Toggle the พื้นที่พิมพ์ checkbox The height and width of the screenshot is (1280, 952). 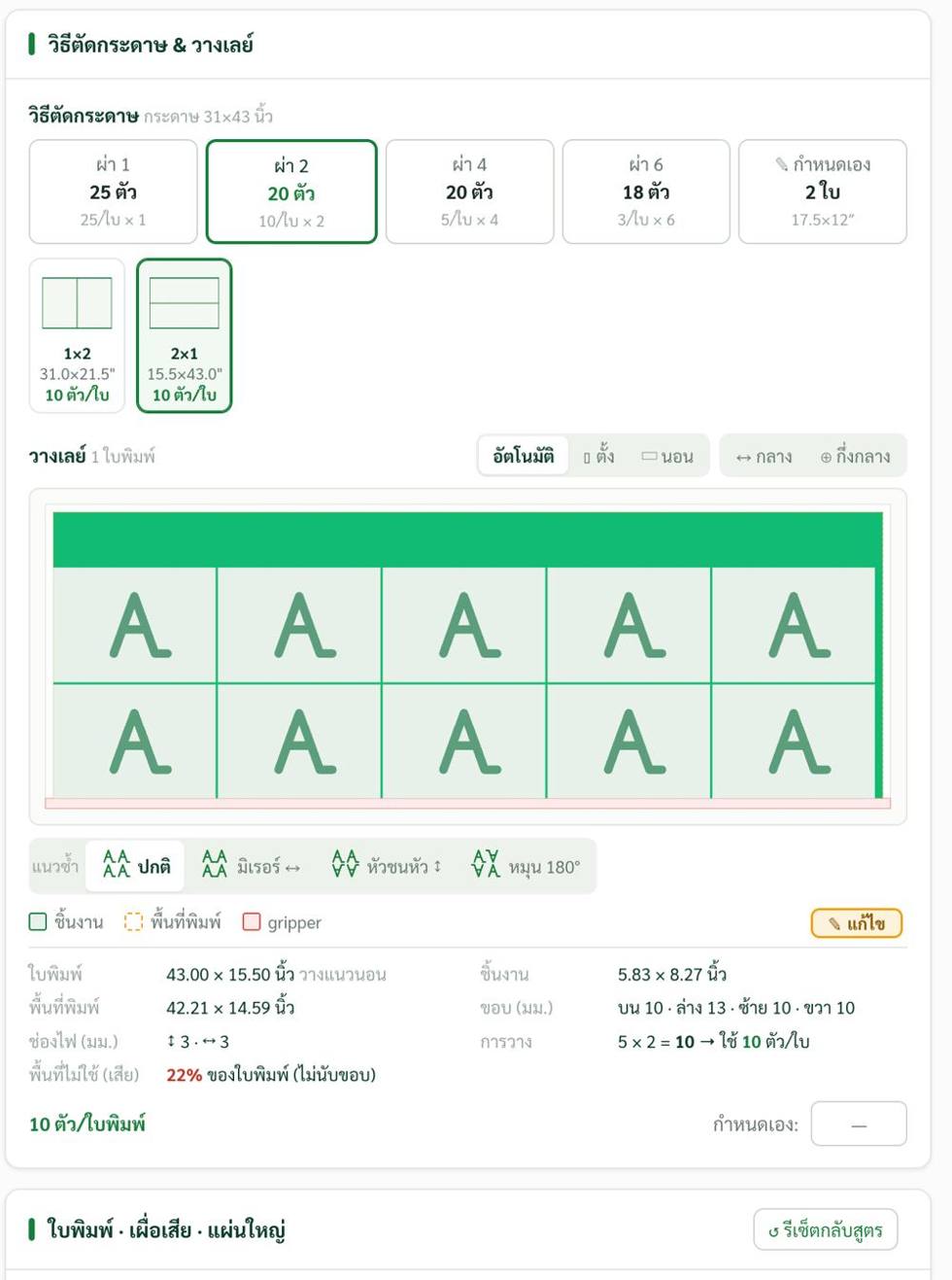coord(133,921)
